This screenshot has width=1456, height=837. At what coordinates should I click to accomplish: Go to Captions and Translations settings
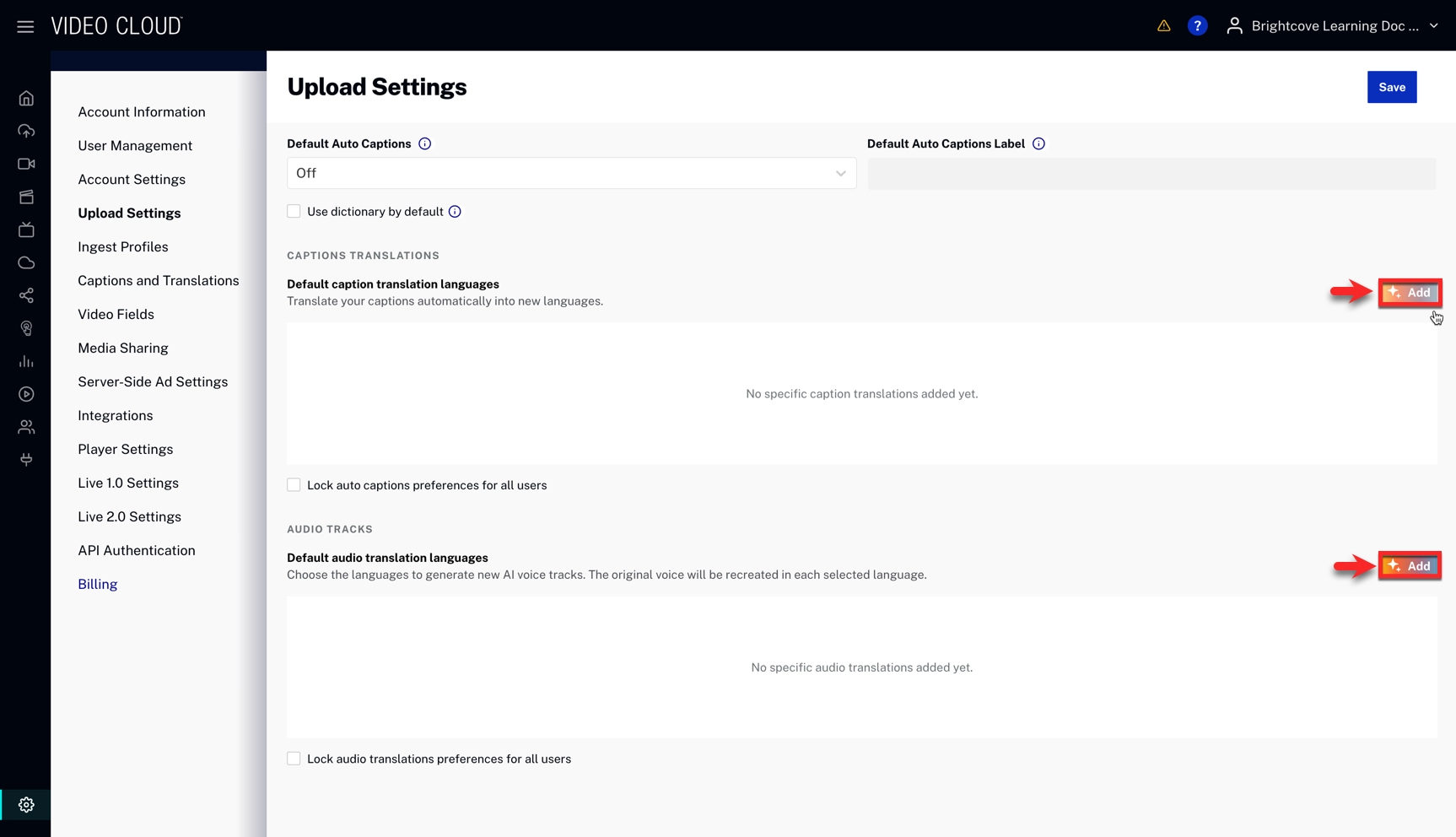pyautogui.click(x=158, y=281)
